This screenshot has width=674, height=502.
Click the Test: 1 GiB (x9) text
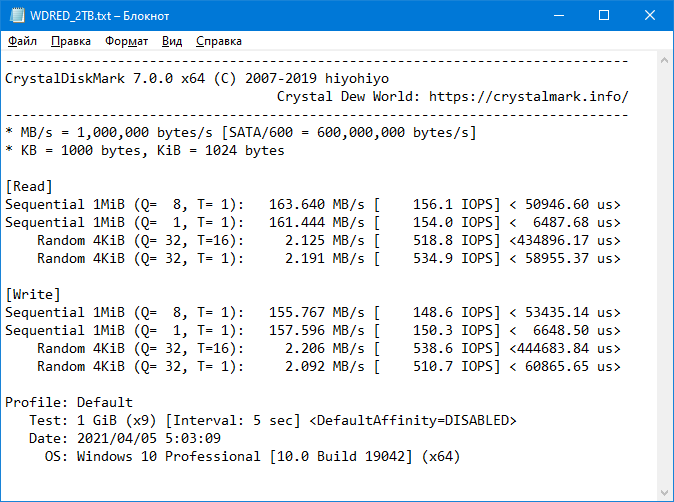(93, 420)
